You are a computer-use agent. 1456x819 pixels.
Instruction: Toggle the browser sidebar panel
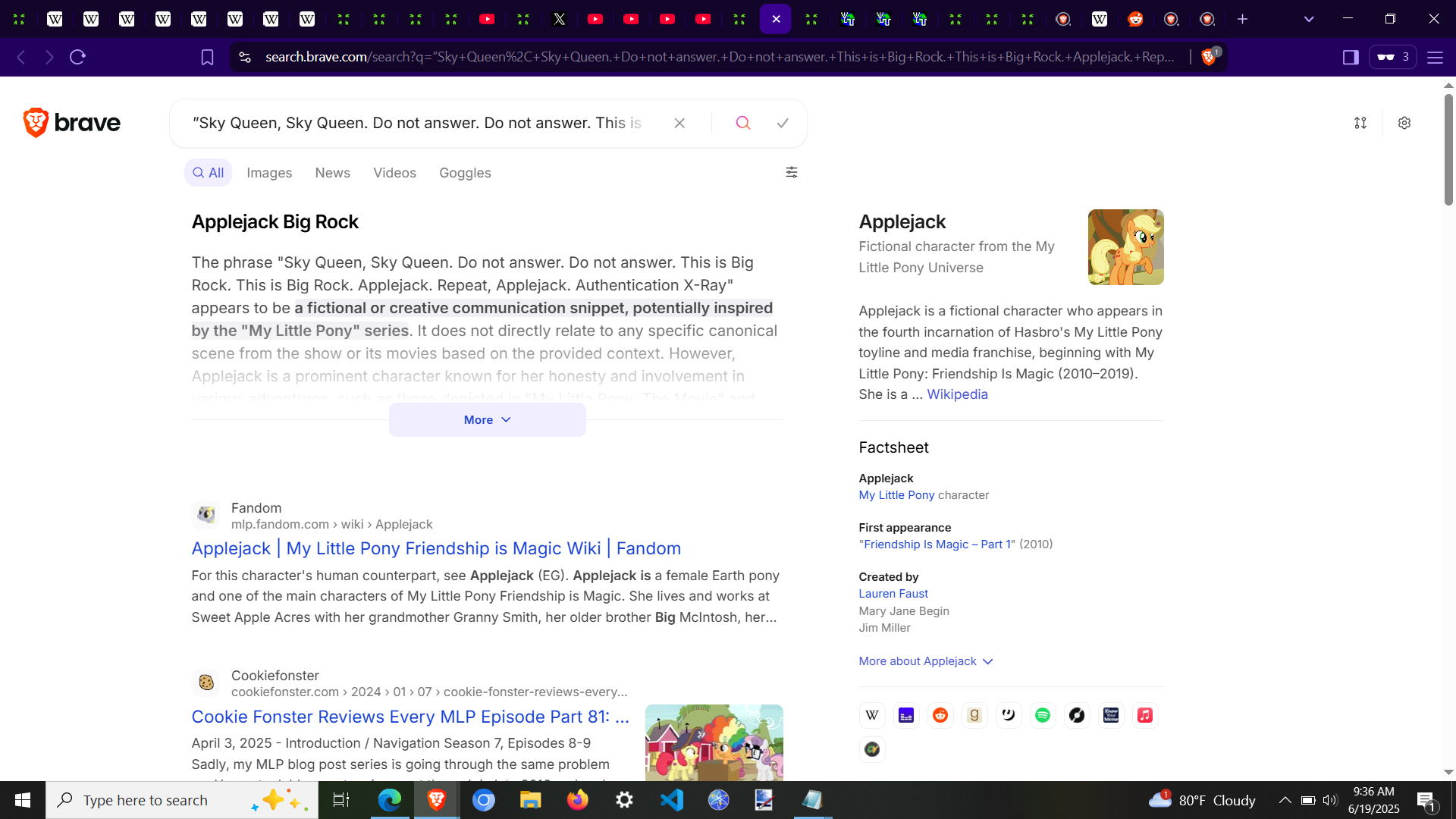click(1351, 57)
